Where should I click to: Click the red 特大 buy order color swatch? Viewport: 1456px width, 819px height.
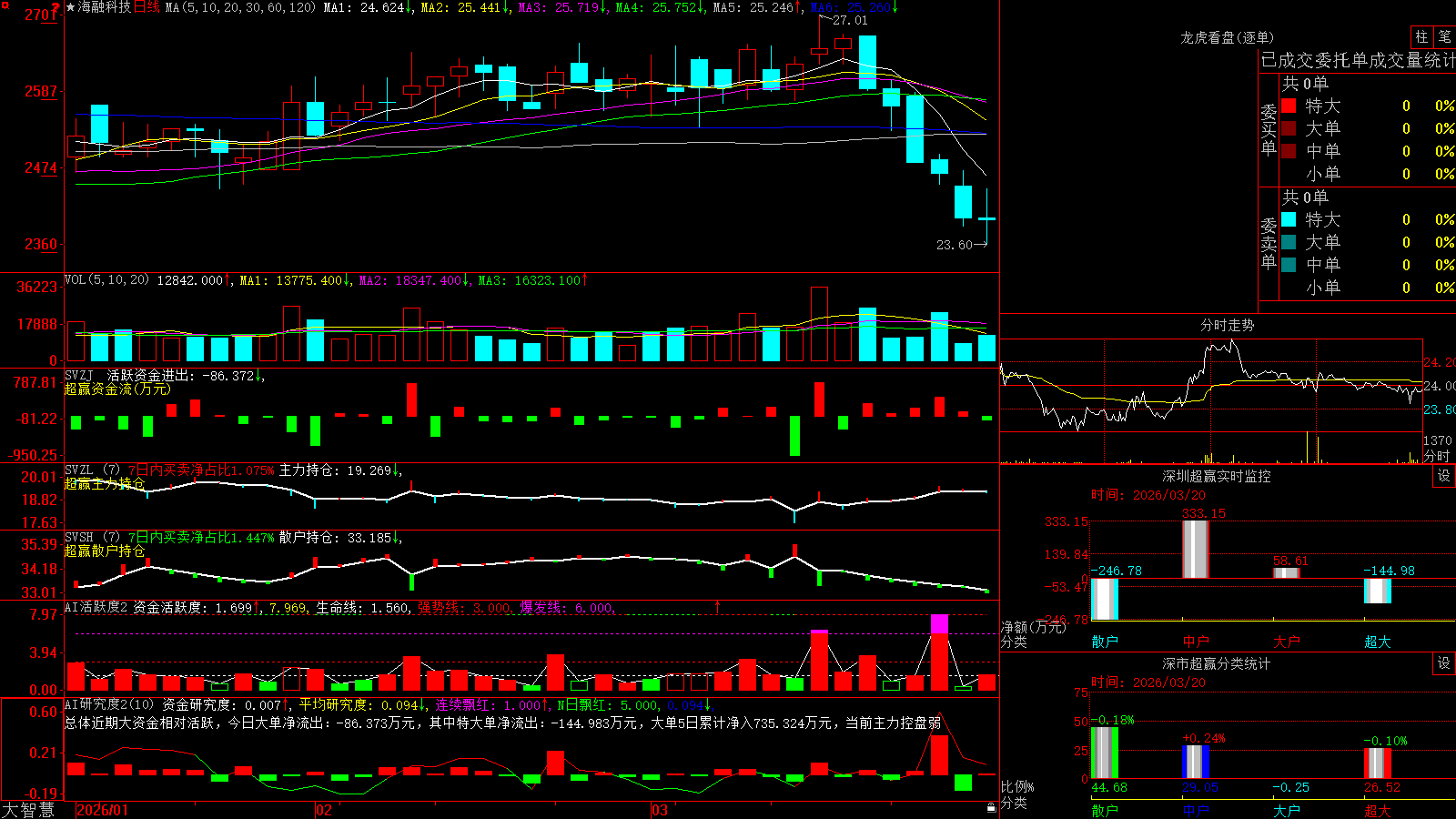1289,106
